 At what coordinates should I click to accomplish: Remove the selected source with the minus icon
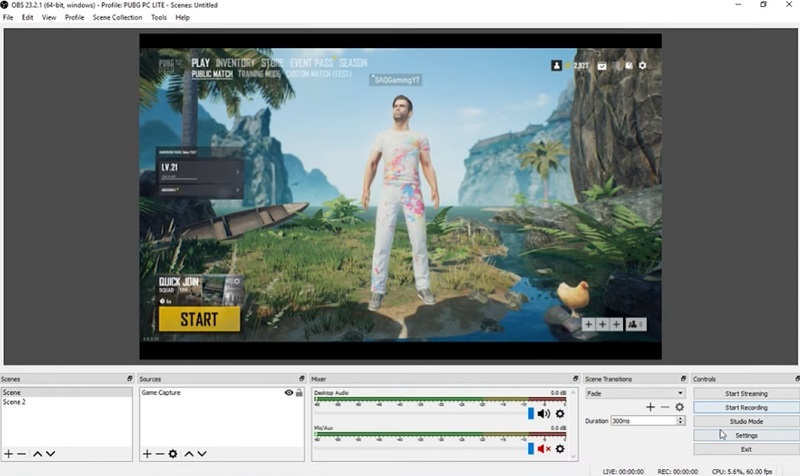(160, 454)
